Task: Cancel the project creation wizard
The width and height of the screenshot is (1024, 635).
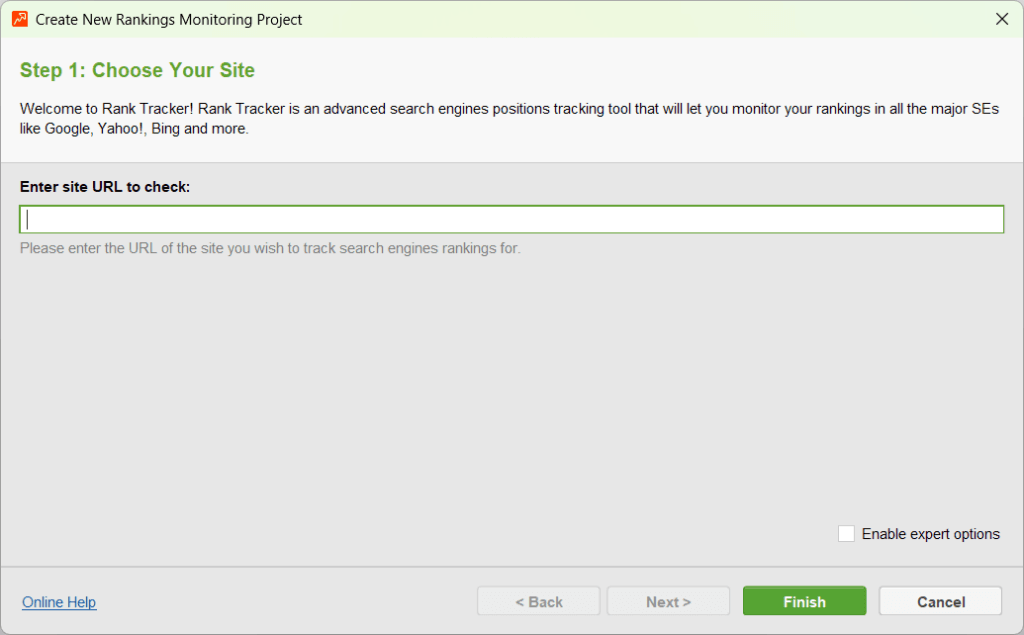Action: (x=940, y=602)
